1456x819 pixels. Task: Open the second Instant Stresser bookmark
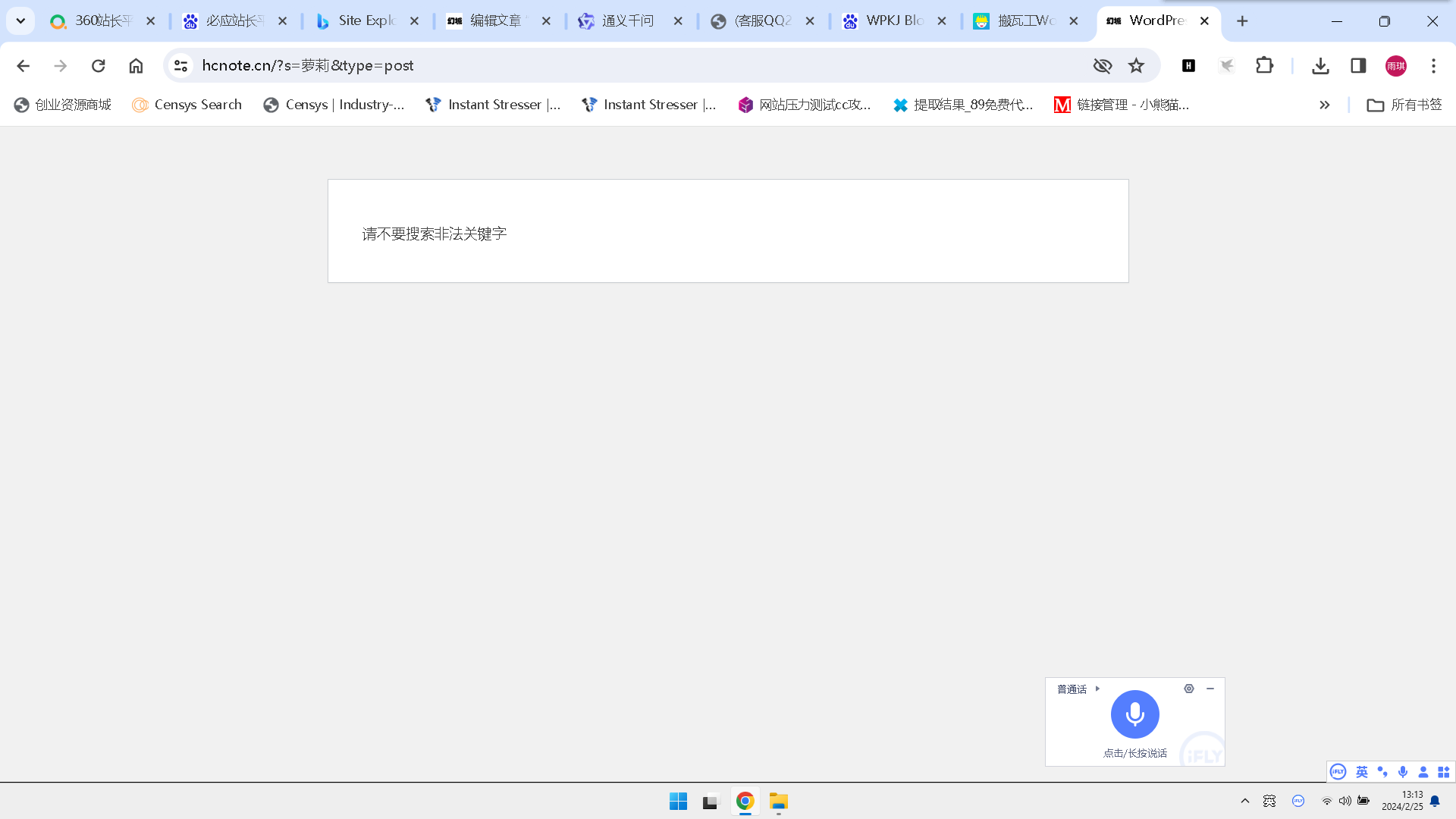pos(649,105)
